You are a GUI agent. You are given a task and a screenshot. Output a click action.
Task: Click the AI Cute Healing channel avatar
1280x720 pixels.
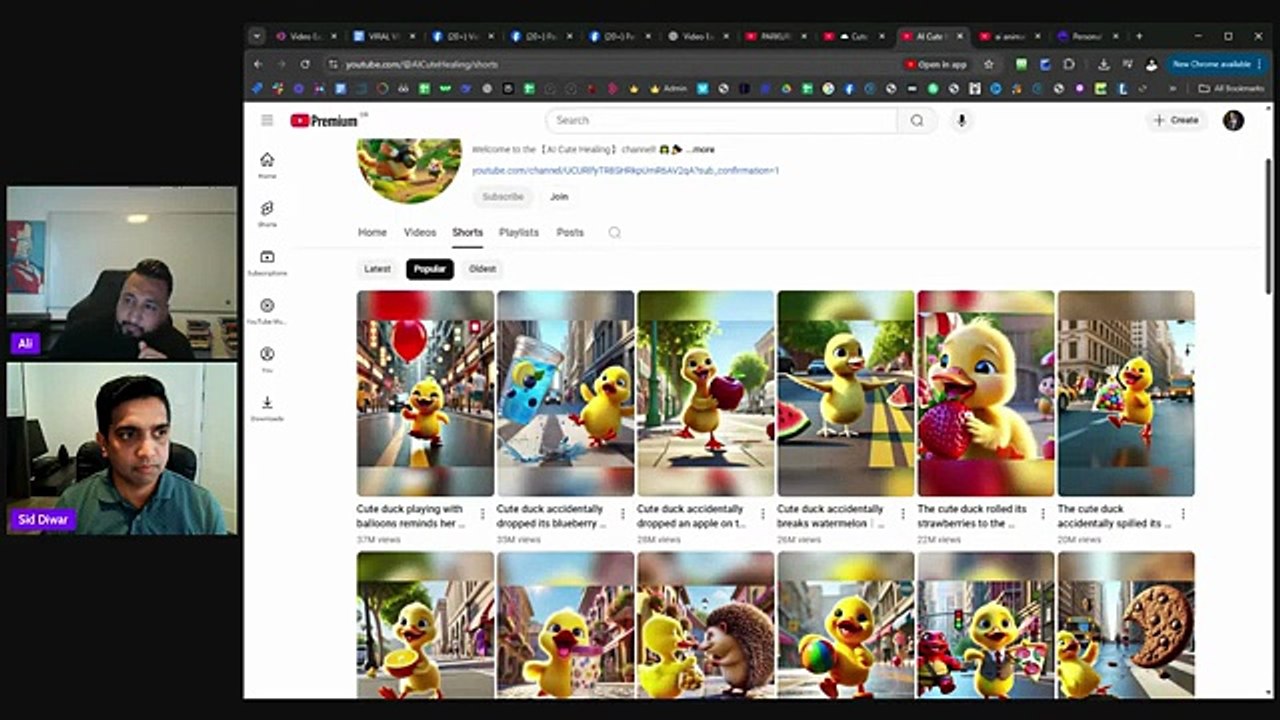click(409, 170)
